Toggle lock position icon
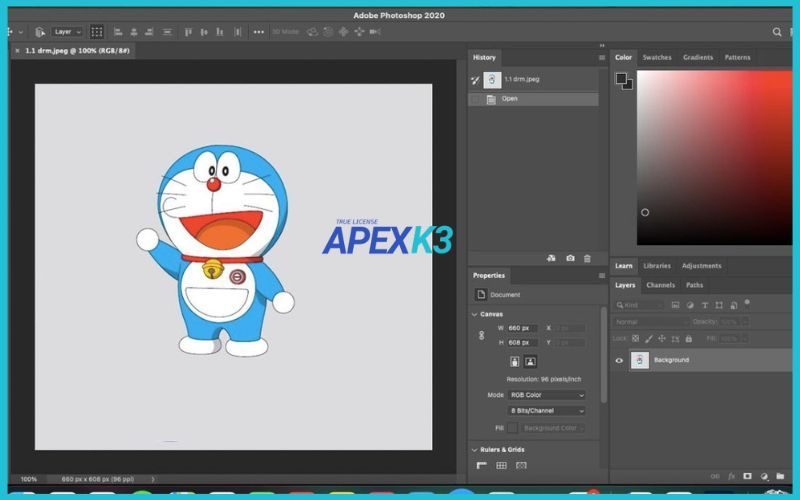 662,338
